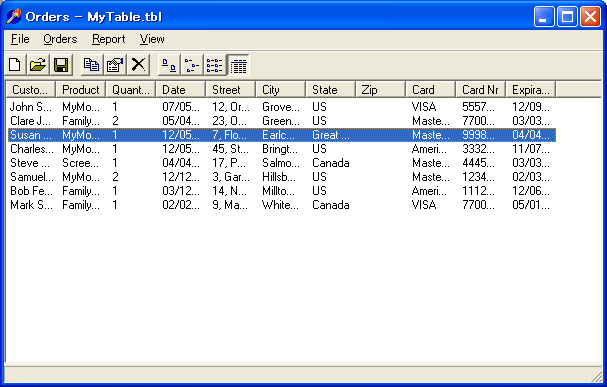Open the Orders menu
The height and width of the screenshot is (387, 607).
(x=60, y=39)
